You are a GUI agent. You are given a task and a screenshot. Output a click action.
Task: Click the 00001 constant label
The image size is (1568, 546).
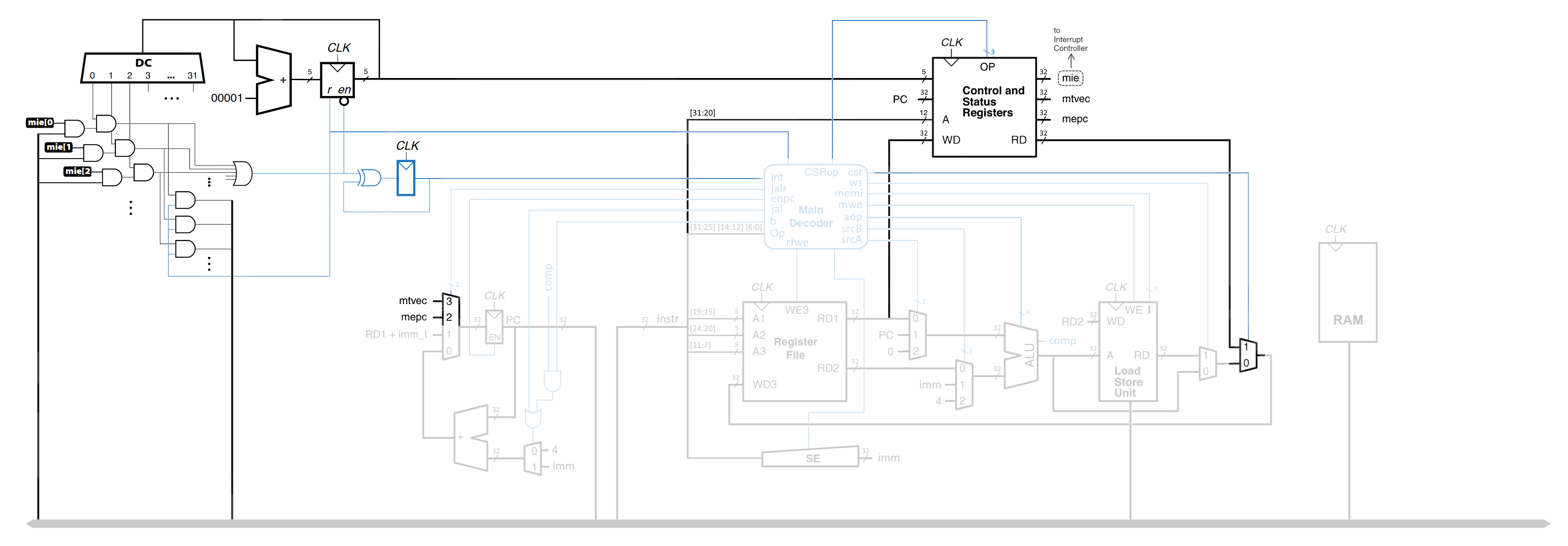tap(226, 98)
